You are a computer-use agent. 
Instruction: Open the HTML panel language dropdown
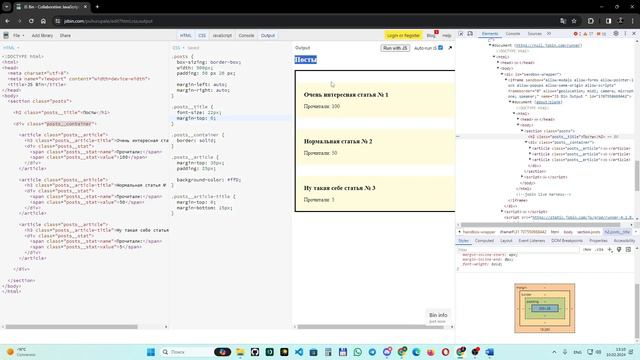[x=11, y=48]
